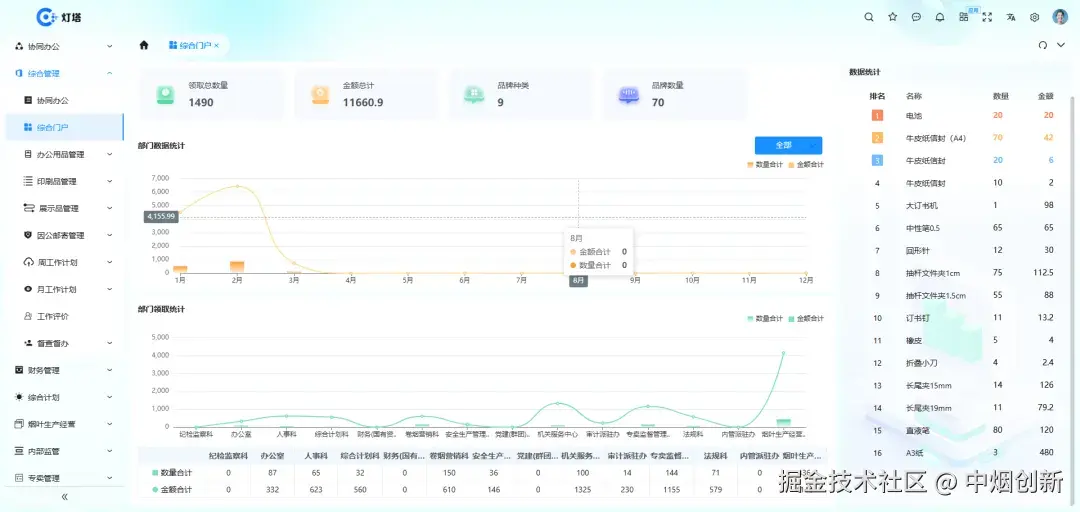This screenshot has width=1080, height=512.
Task: Click 11660.9 total amount value
Action: pyautogui.click(x=363, y=103)
